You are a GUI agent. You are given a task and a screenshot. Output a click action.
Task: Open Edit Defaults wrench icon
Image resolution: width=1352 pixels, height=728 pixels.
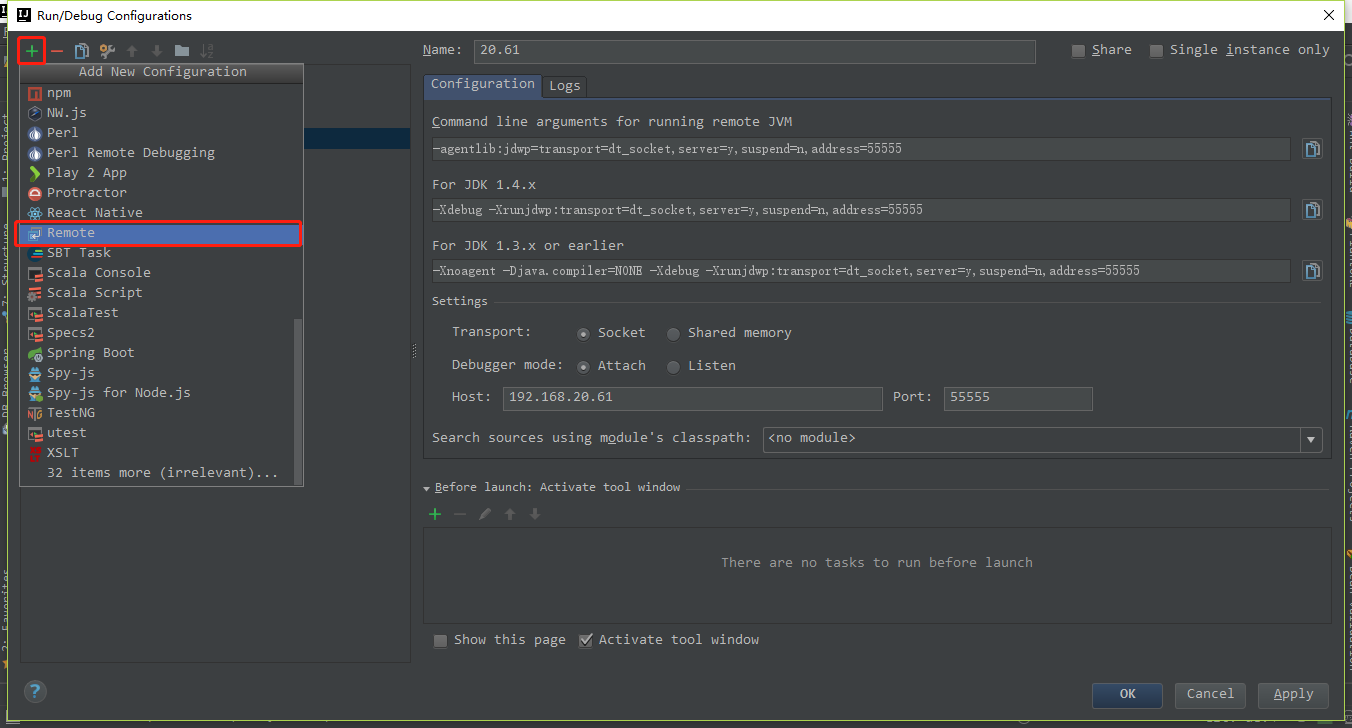pos(107,51)
